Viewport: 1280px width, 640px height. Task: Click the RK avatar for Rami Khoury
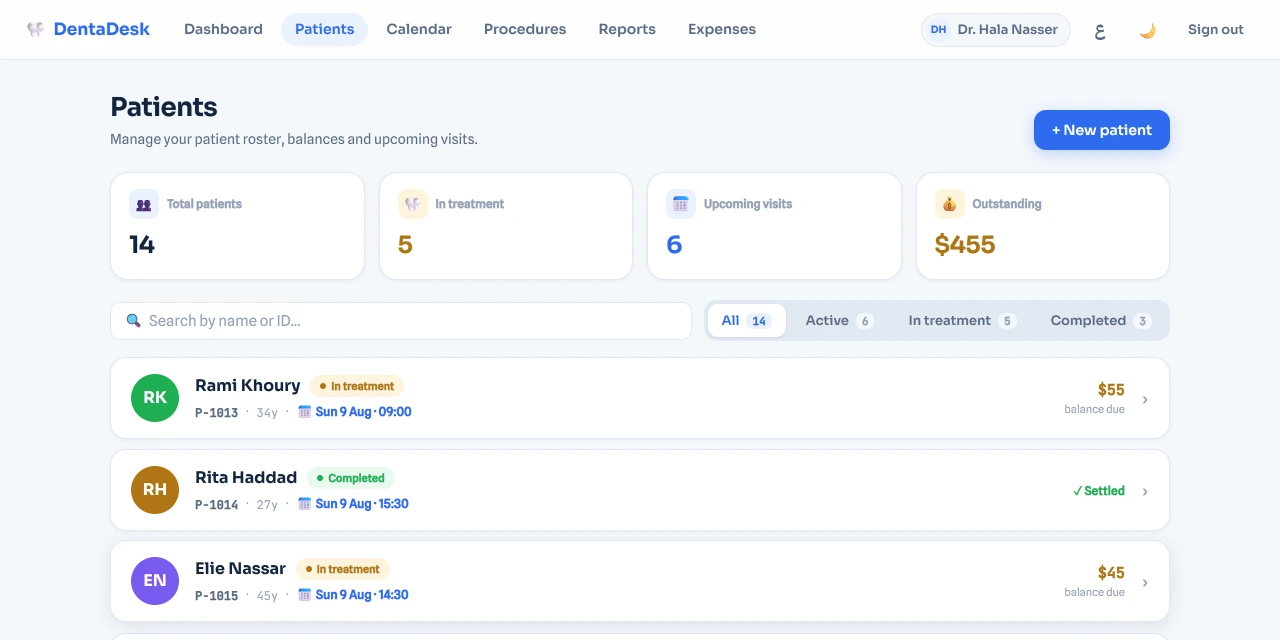[x=155, y=398]
